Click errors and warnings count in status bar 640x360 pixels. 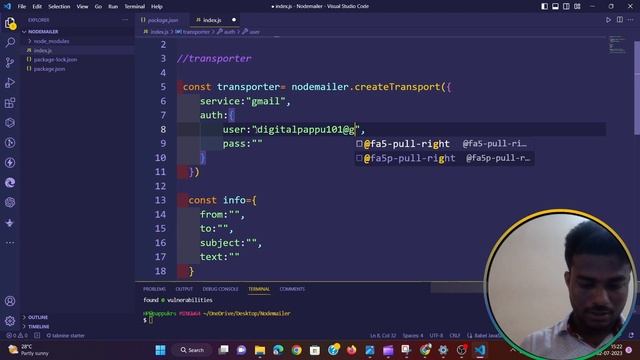pyautogui.click(x=17, y=336)
